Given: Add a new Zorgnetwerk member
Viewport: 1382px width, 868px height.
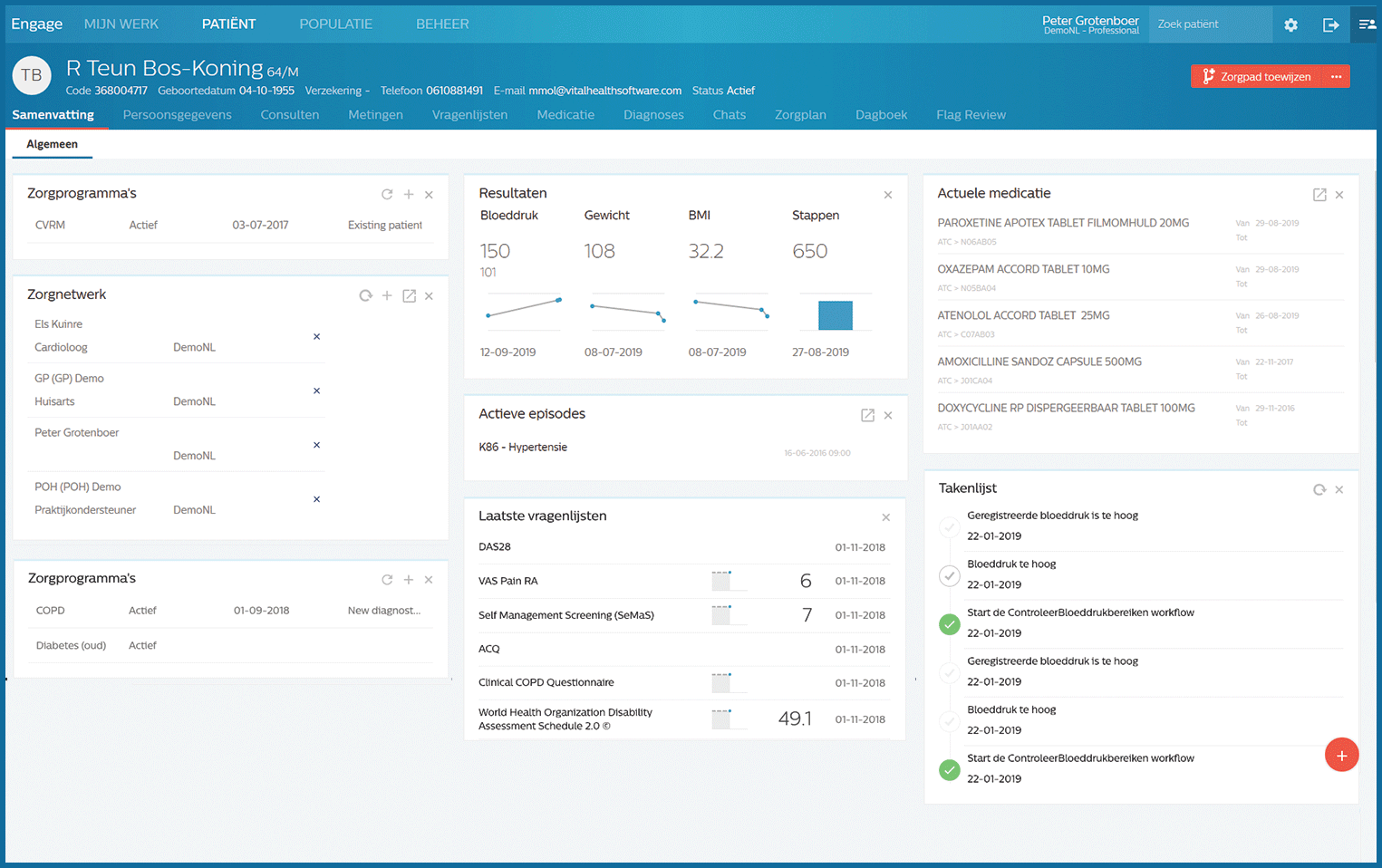Looking at the screenshot, I should point(387,295).
